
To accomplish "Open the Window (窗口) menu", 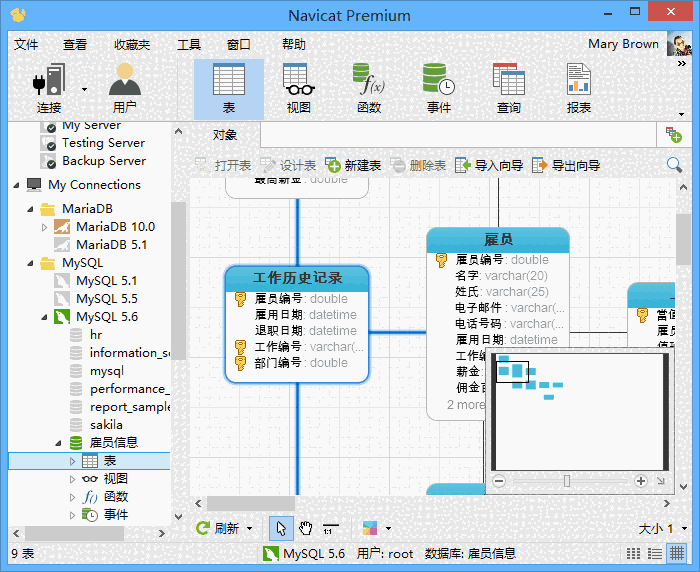I will coord(239,44).
